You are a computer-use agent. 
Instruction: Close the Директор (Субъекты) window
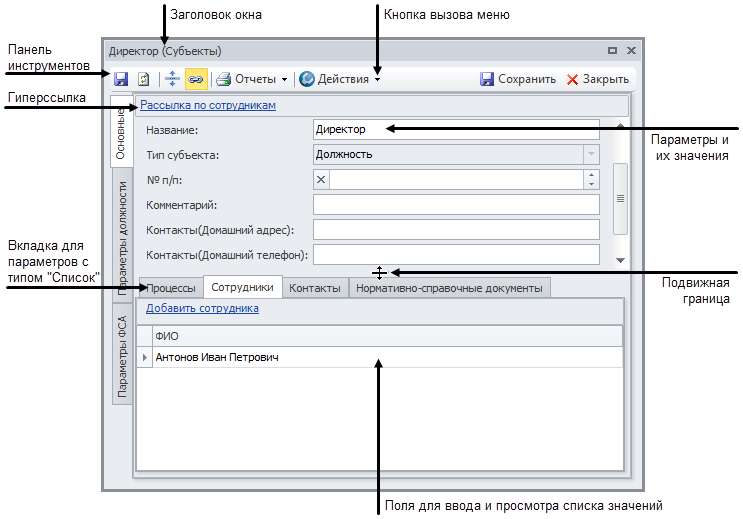pyautogui.click(x=631, y=50)
